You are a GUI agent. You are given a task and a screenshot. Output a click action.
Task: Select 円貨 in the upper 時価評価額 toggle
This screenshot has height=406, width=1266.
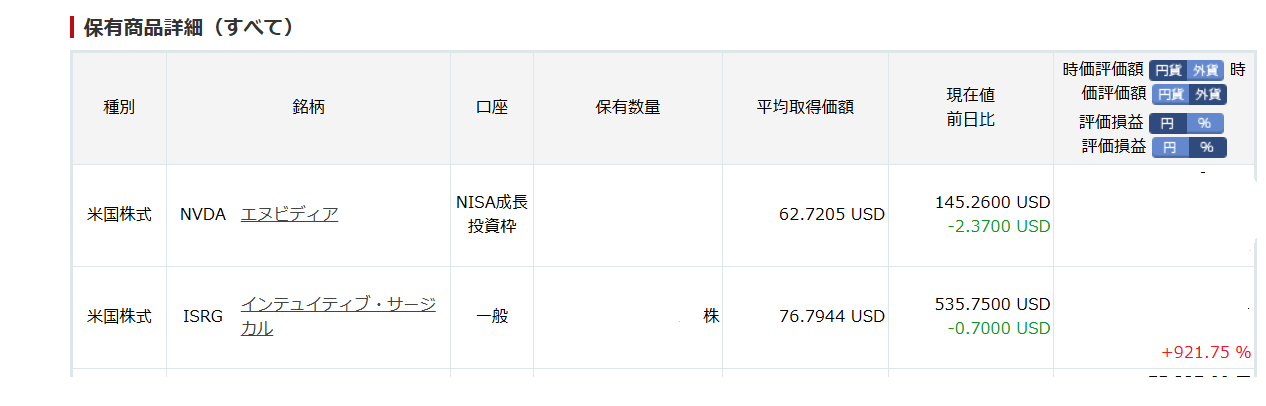click(x=1168, y=70)
